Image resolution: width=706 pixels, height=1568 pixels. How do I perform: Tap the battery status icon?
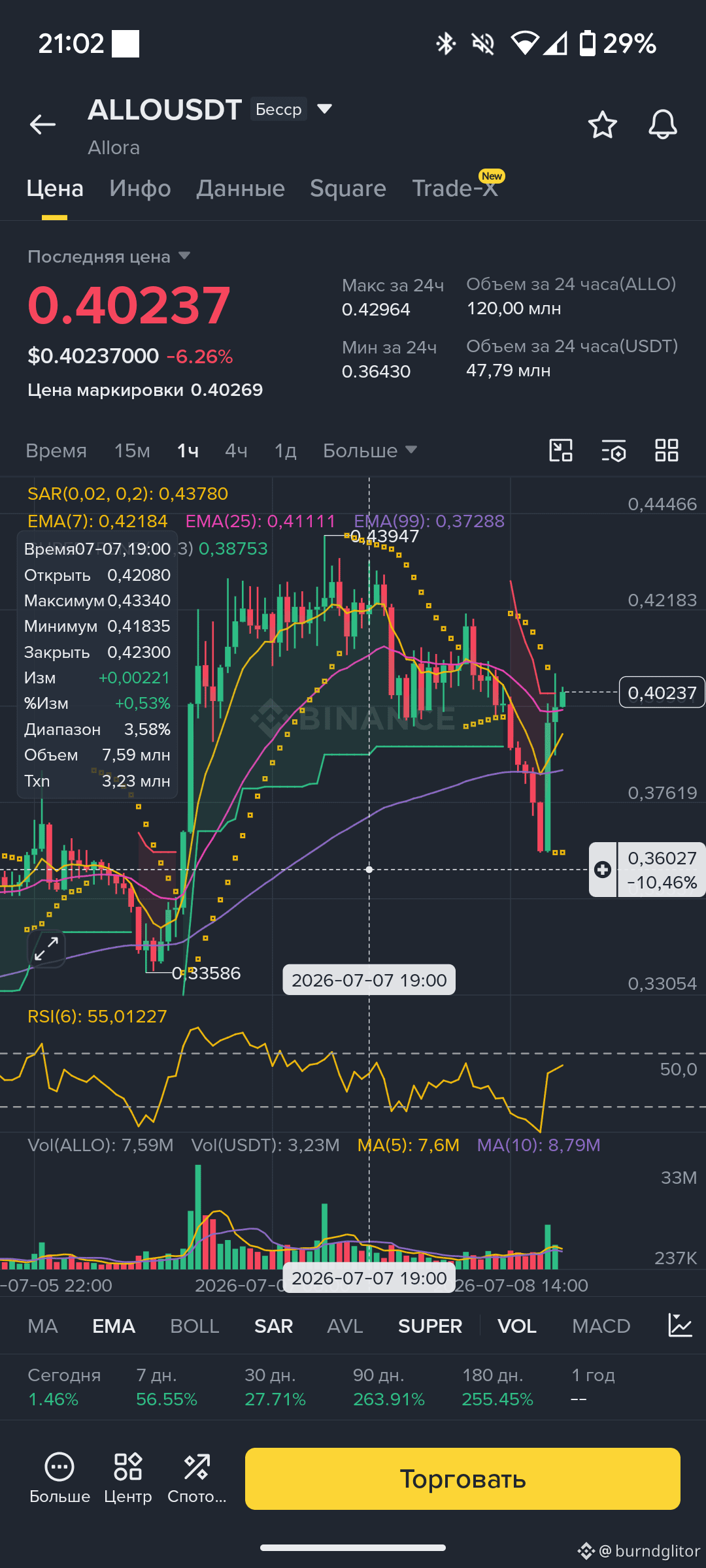coord(588,44)
